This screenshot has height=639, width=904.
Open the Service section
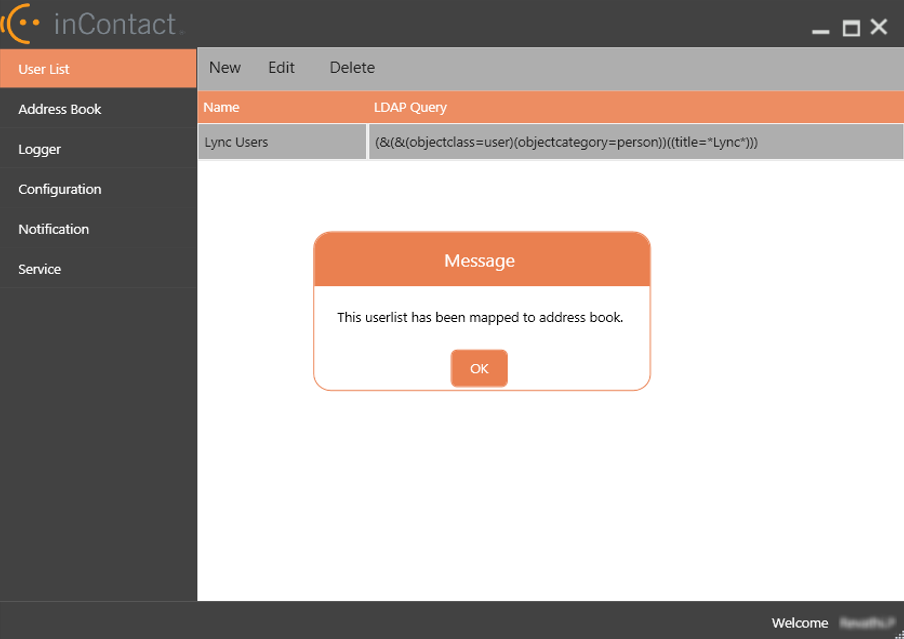(98, 269)
